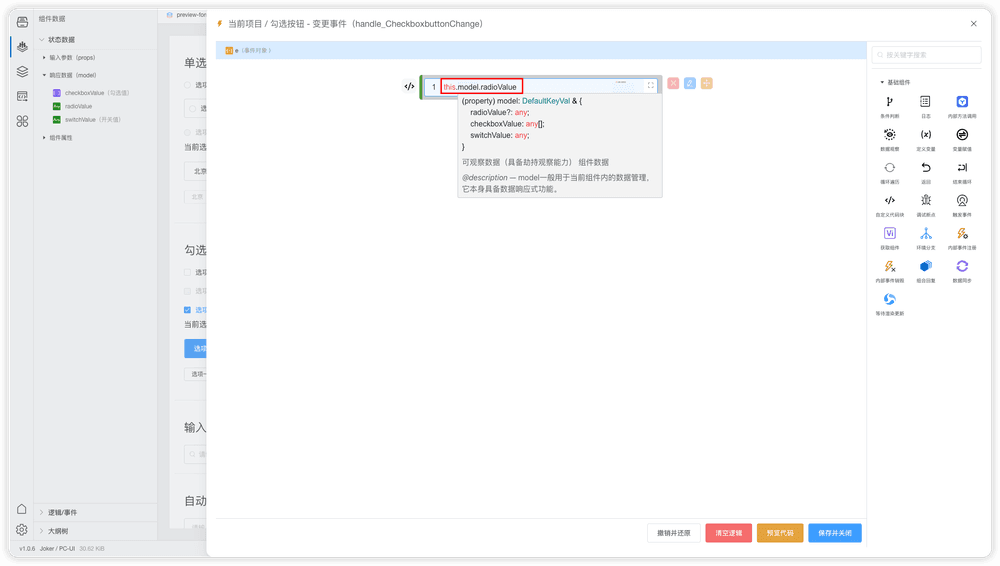Viewport: 1000px width, 566px height.
Task: Click the code block </> node icon on canvas
Action: [x=409, y=86]
